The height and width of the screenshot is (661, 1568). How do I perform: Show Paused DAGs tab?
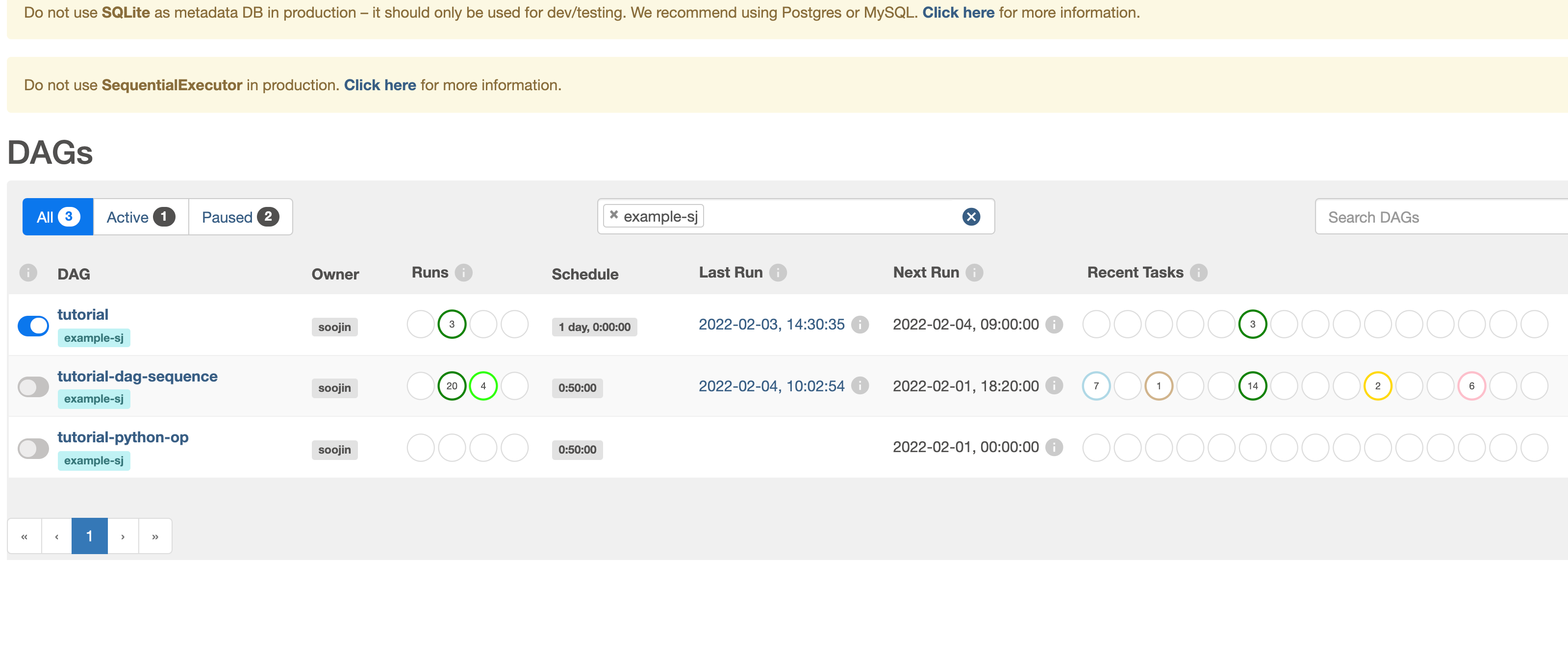click(240, 217)
